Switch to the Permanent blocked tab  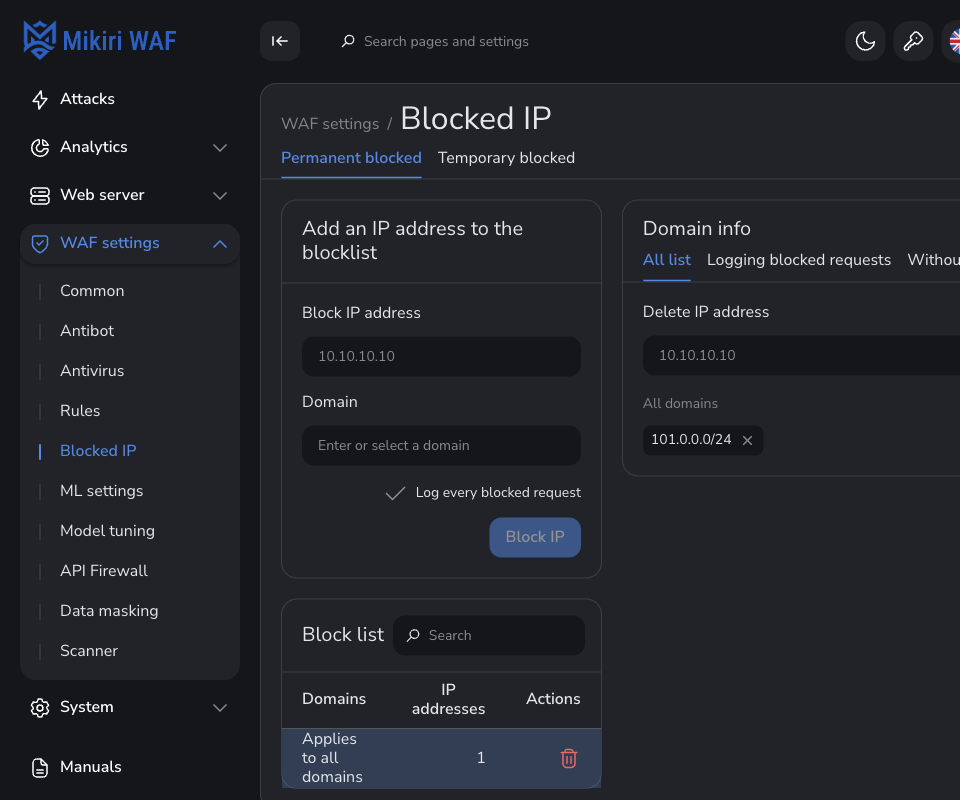coord(351,158)
